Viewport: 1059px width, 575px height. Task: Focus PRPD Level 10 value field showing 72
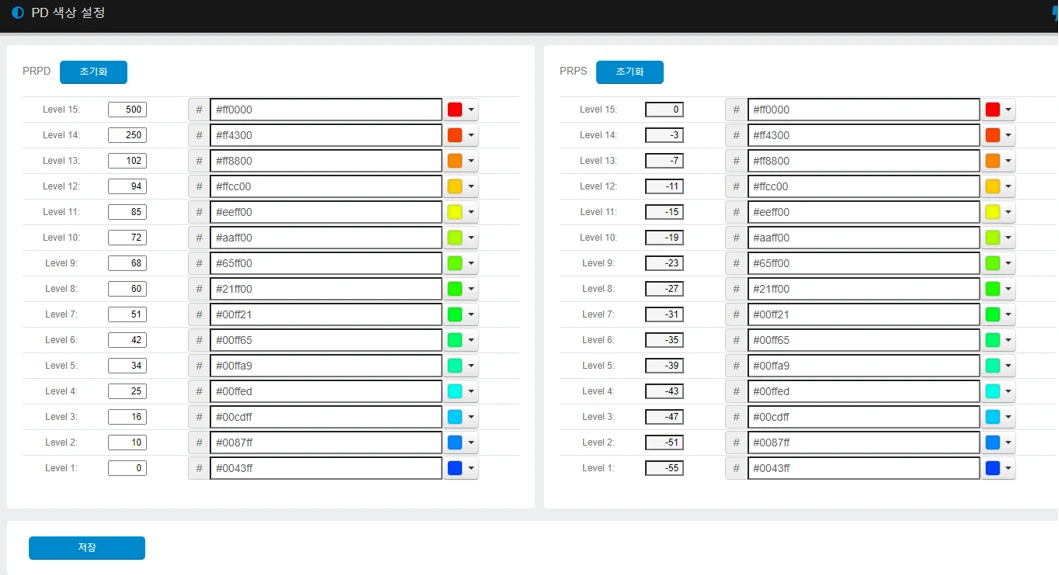point(128,238)
